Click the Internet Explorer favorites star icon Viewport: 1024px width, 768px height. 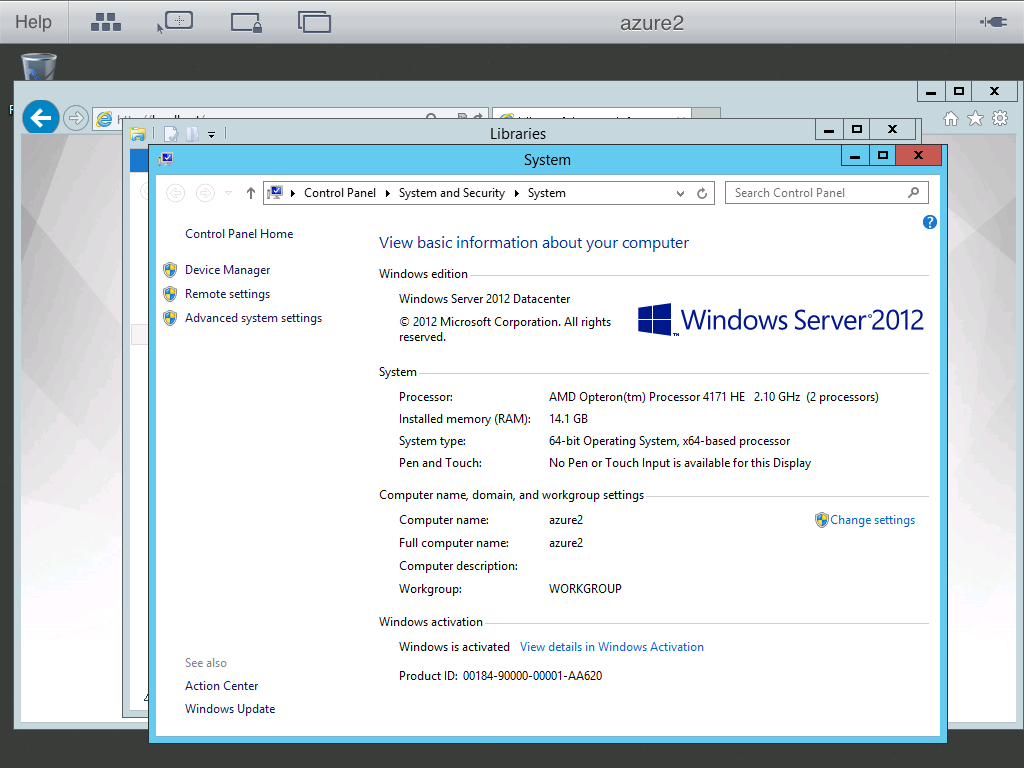coord(975,118)
